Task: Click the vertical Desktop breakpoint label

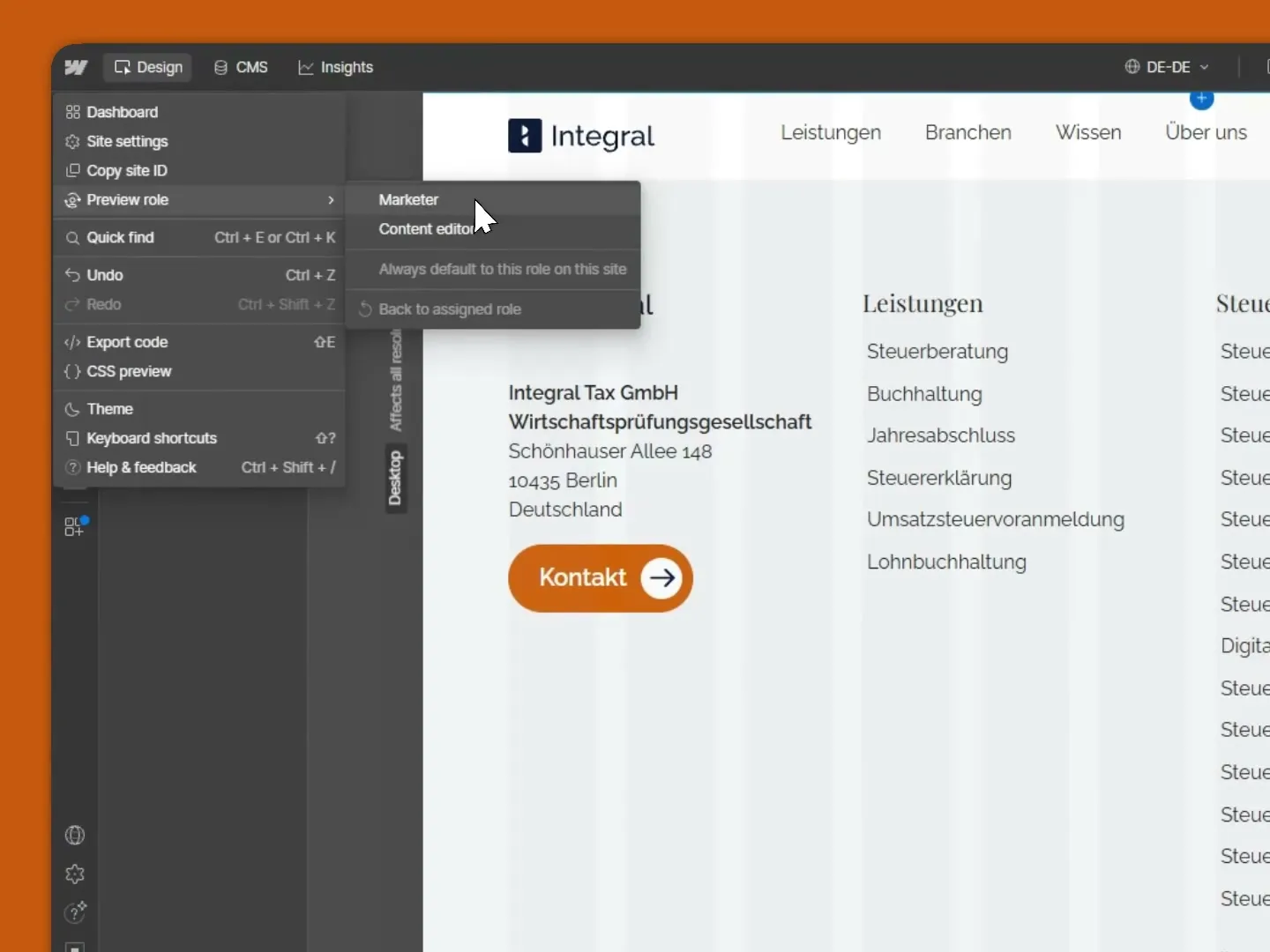Action: (395, 479)
